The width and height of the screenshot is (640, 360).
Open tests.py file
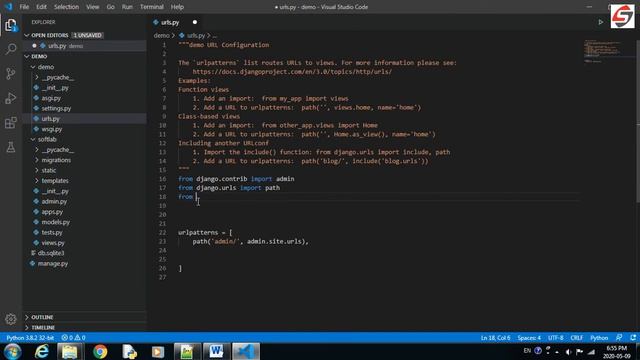tap(84, 232)
